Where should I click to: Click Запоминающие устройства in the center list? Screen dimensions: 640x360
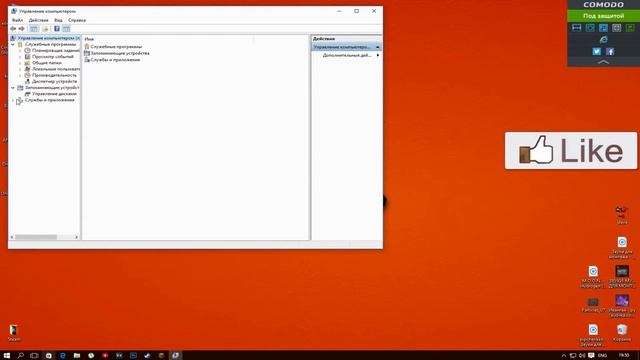pos(120,53)
